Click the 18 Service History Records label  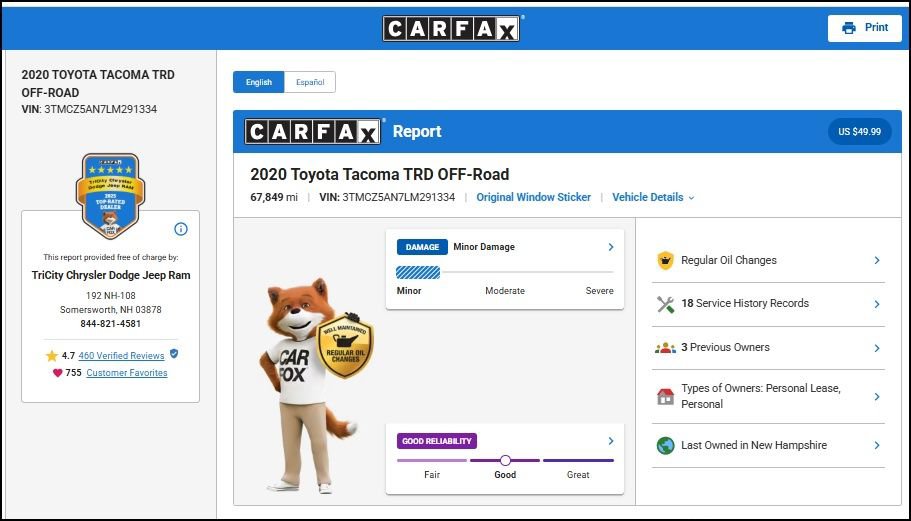coord(745,303)
